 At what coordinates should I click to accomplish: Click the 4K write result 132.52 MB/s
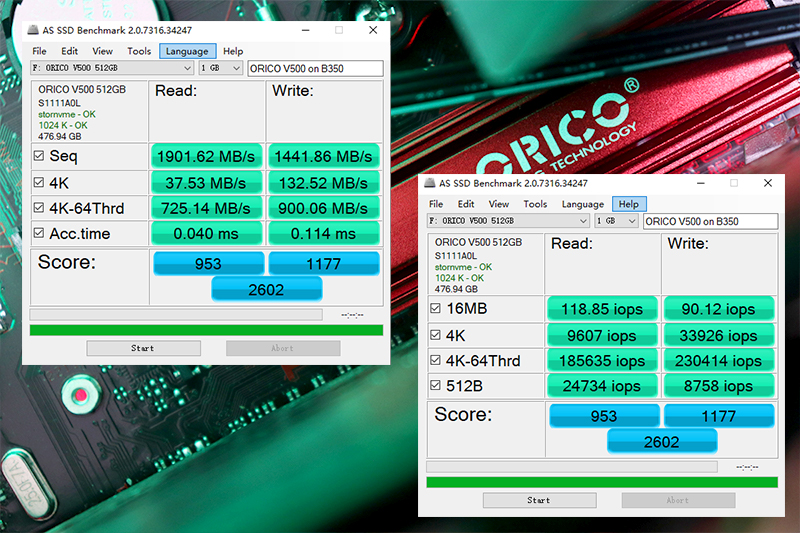pos(323,183)
